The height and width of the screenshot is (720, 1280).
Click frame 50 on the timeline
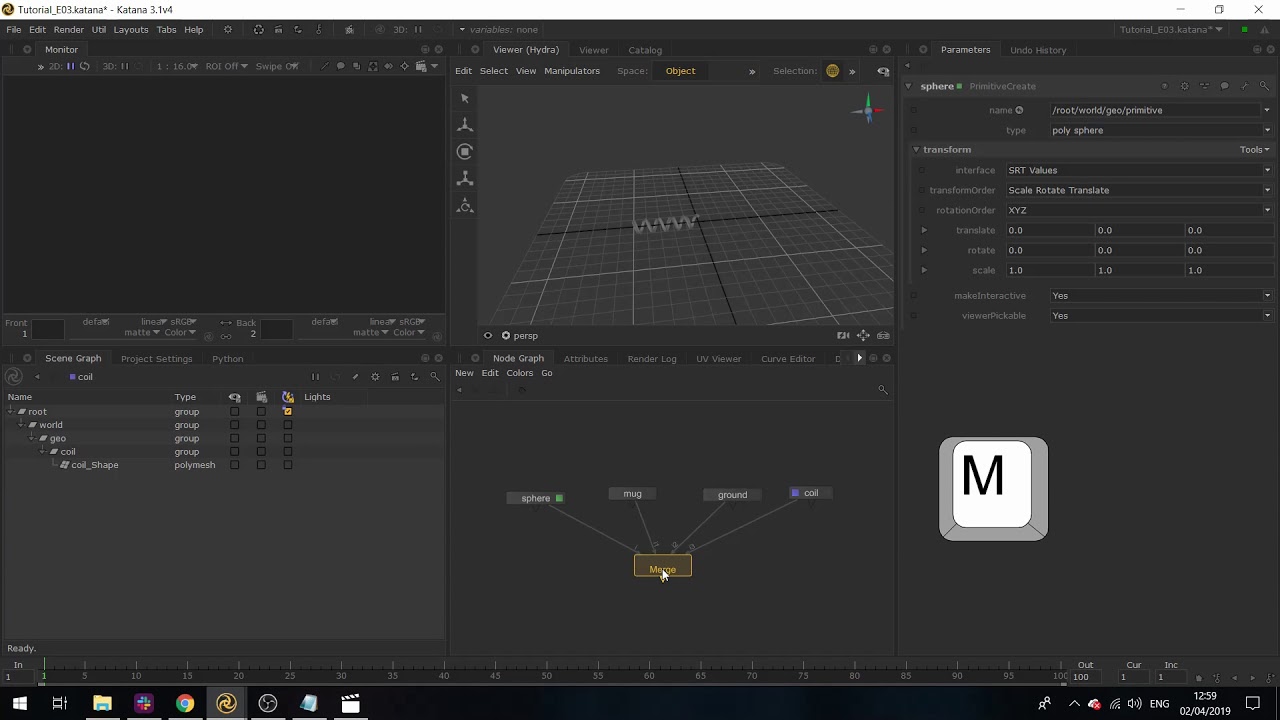(x=546, y=676)
